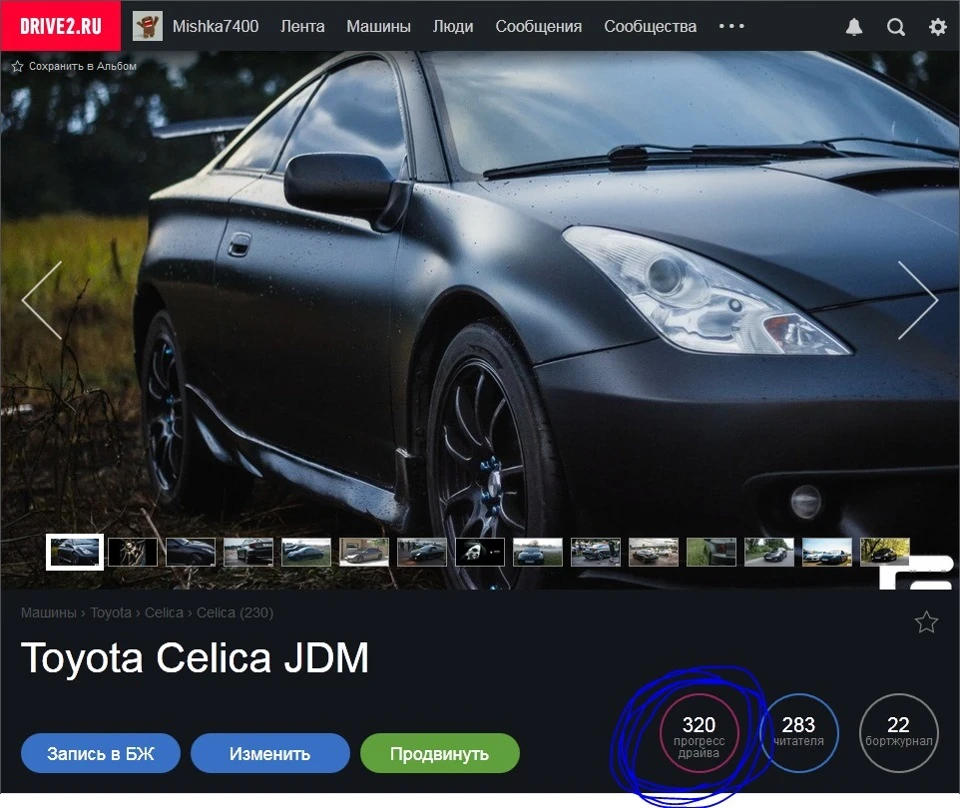
Task: Open the Celica (230) breadcrumb link
Action: pos(235,613)
